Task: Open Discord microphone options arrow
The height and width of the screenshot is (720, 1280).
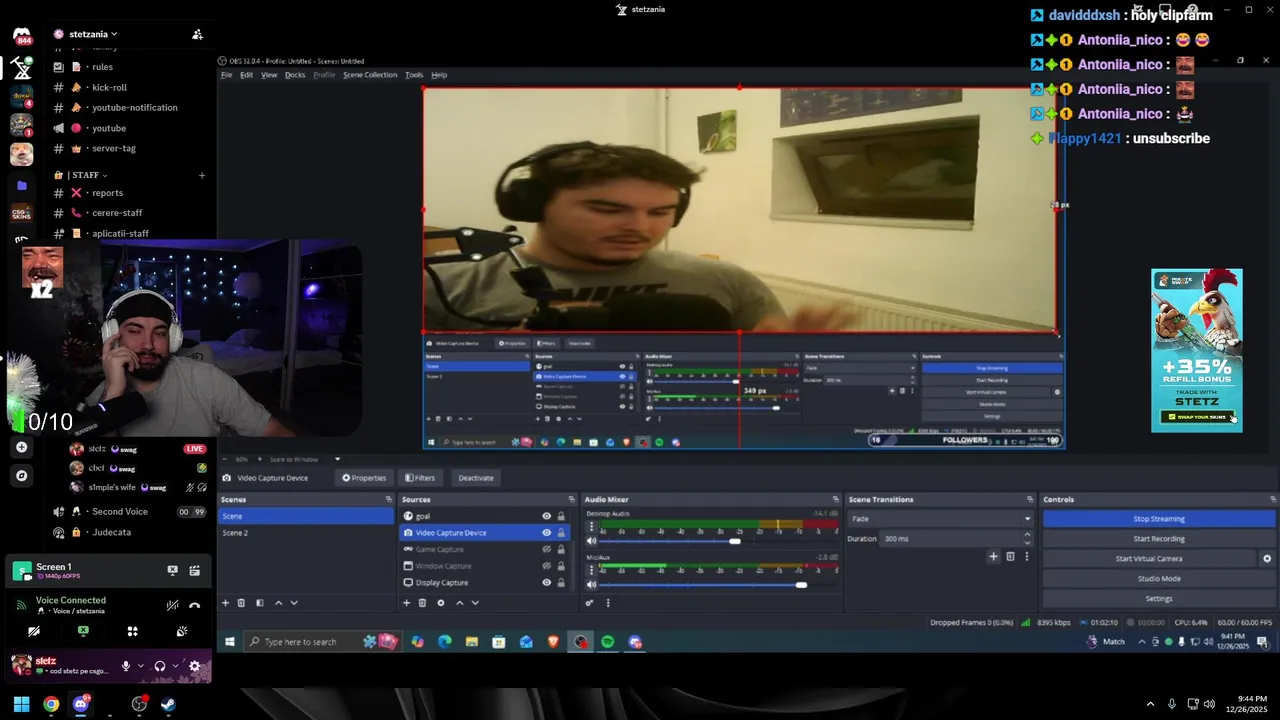Action: 141,666
